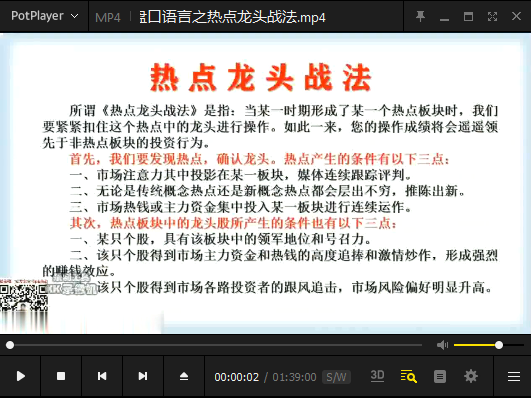
Task: Open a file with the eject icon
Action: pyautogui.click(x=184, y=376)
